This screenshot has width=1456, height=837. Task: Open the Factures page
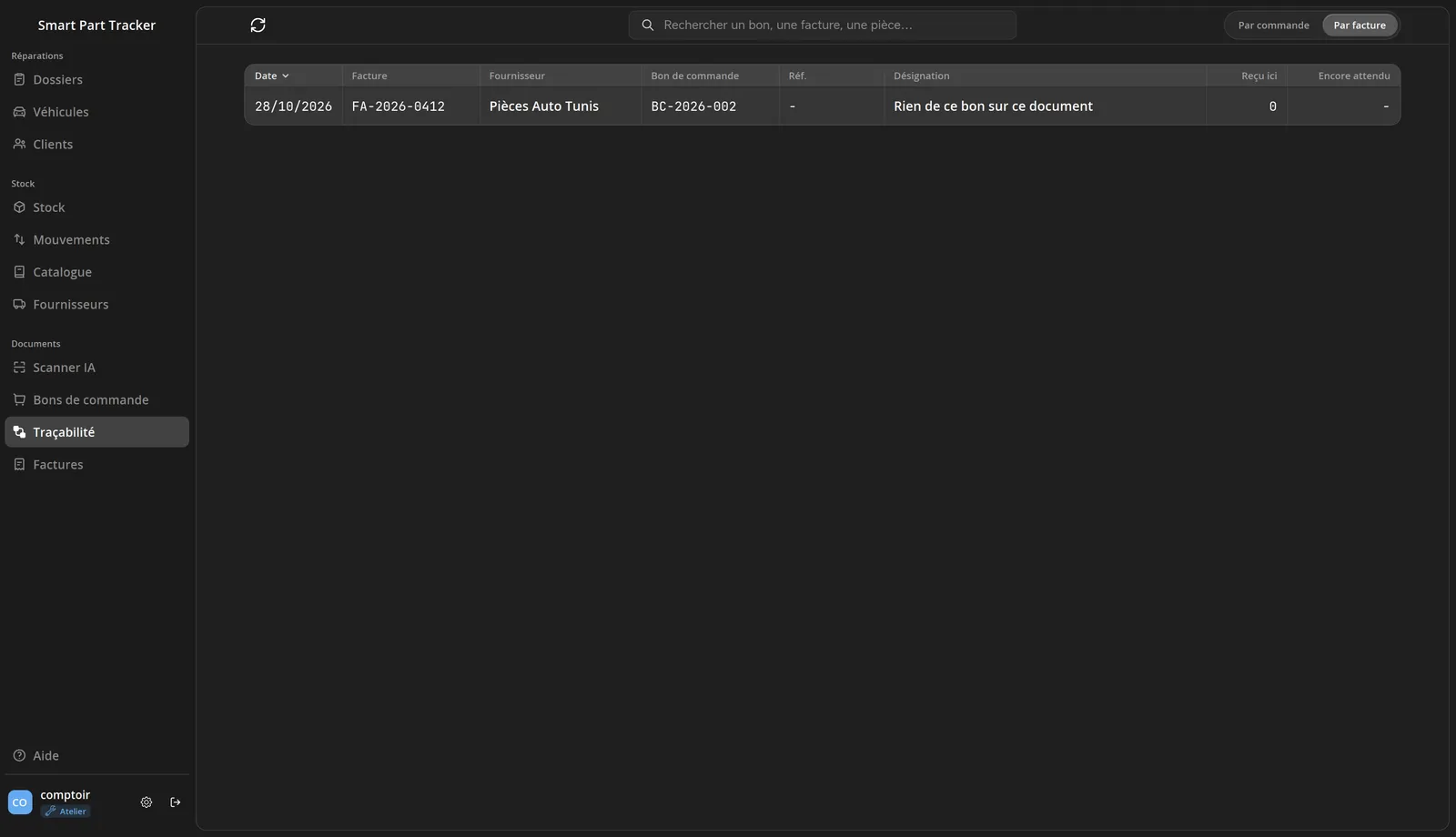(x=96, y=465)
